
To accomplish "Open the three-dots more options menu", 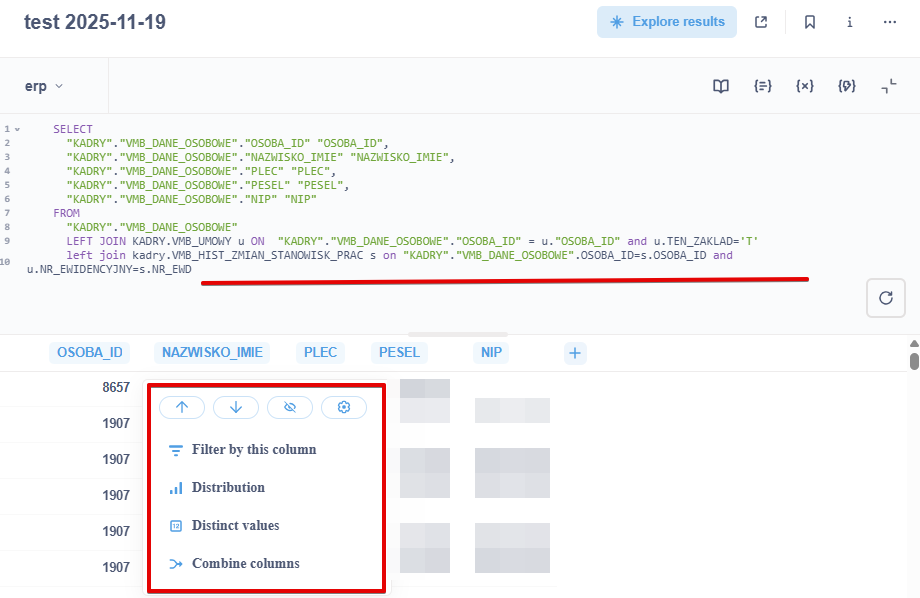I will (x=890, y=22).
